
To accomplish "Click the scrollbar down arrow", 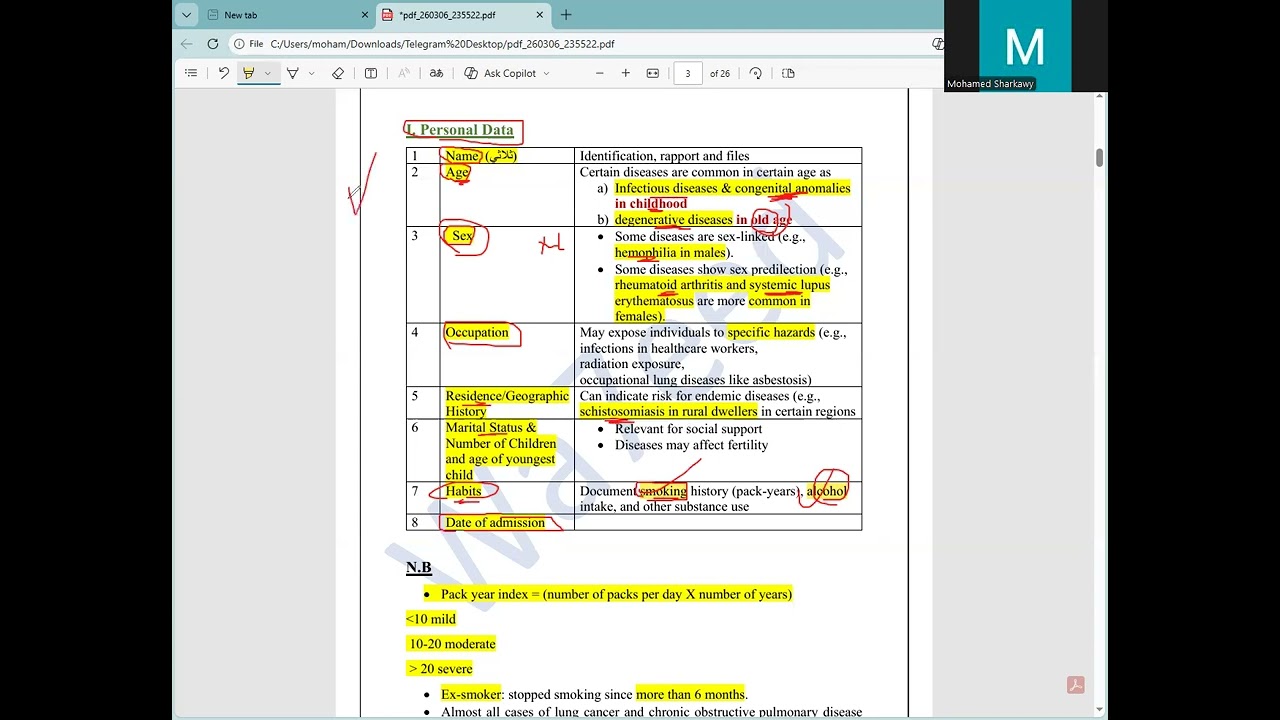I will point(1099,711).
